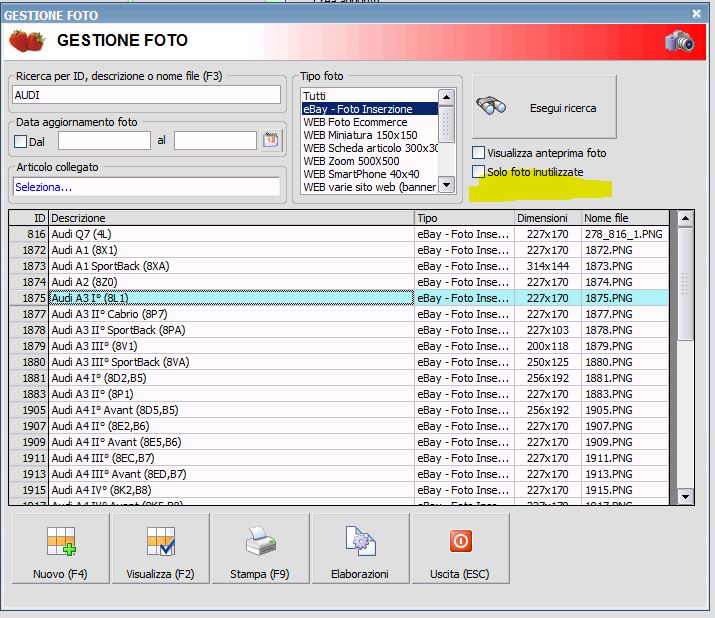
Task: Select the row Audi A3 I° (8L1)
Action: (339, 298)
